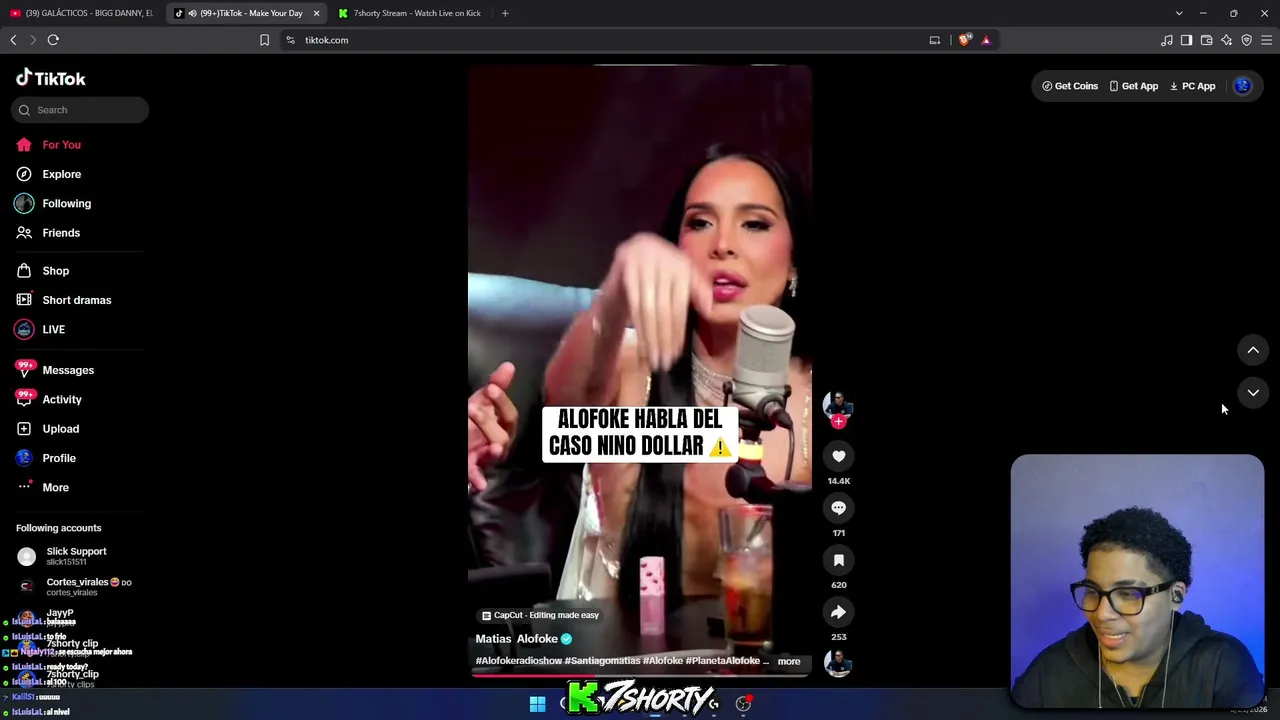Click the CapCut editing made easy tag
1280x720 pixels.
[x=540, y=615]
